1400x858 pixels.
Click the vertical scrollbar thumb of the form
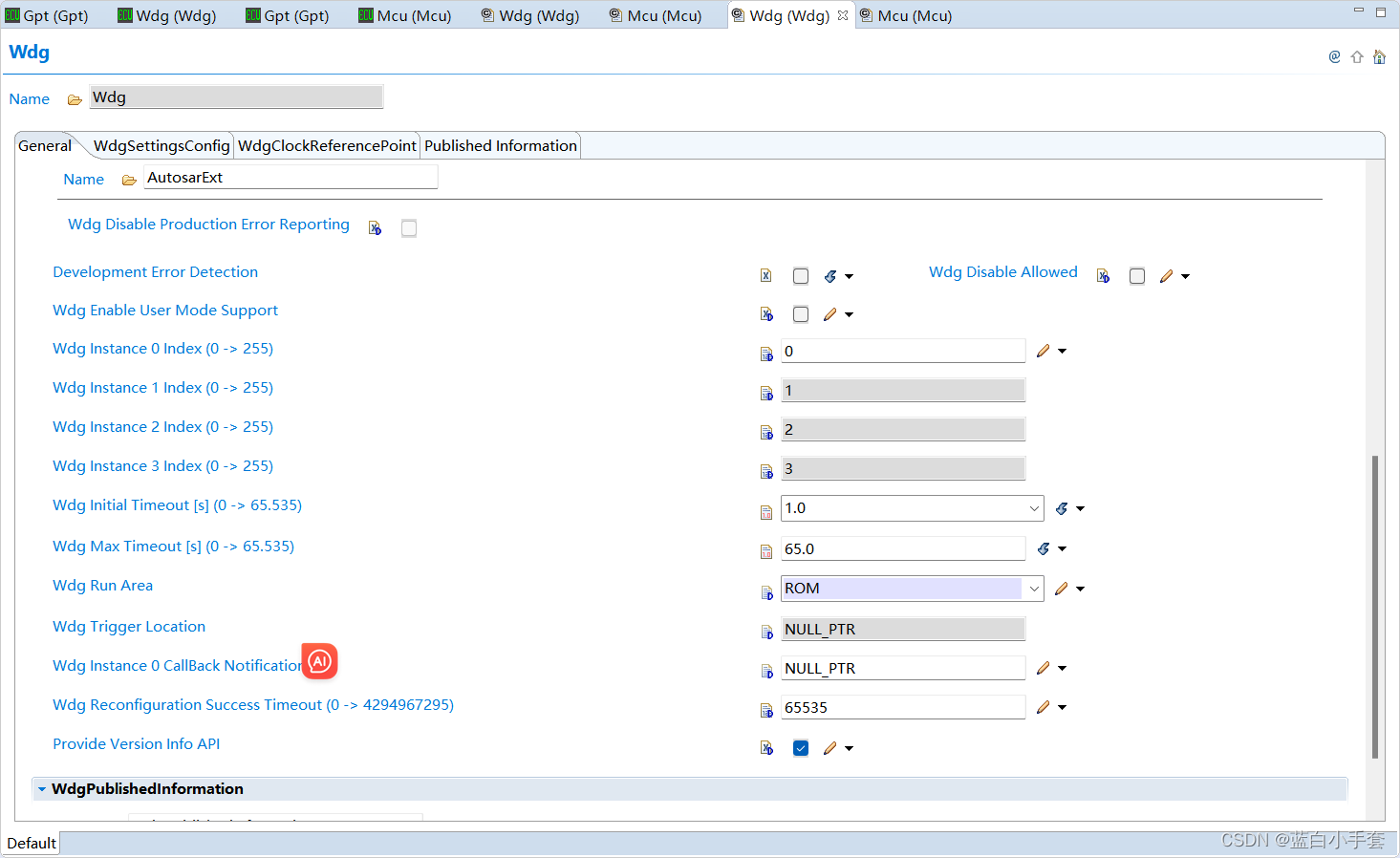coord(1375,607)
